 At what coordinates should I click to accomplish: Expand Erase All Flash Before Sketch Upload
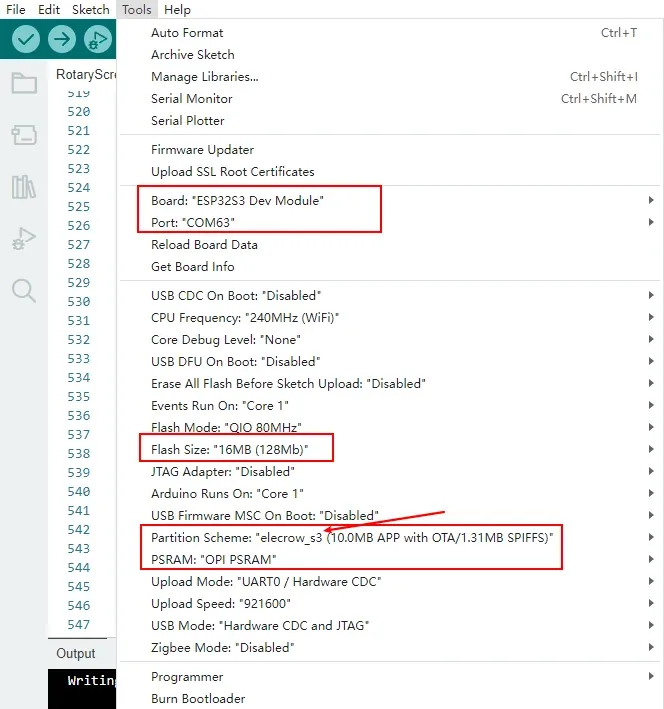(x=390, y=383)
